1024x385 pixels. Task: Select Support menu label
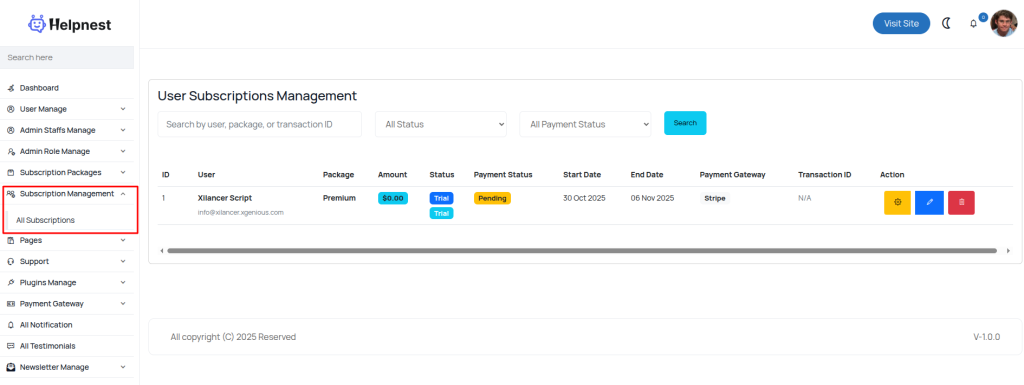click(x=34, y=262)
